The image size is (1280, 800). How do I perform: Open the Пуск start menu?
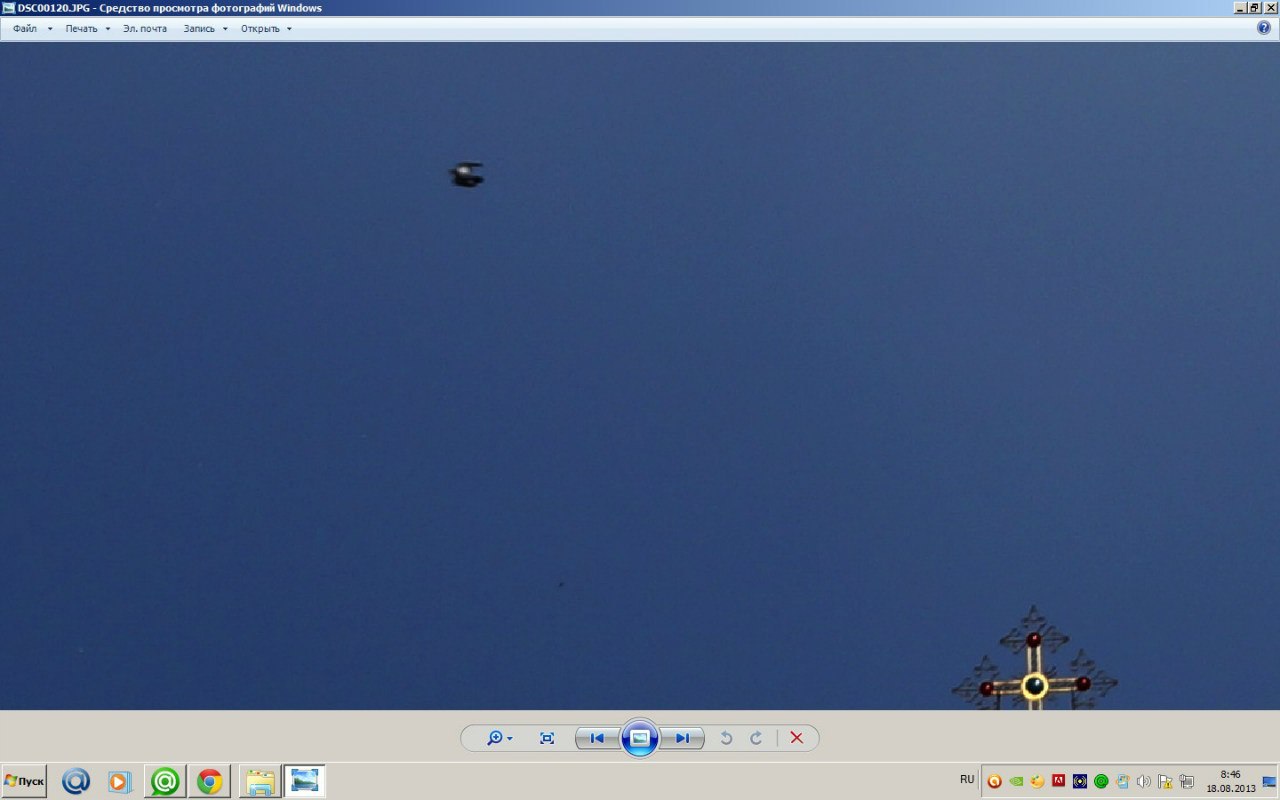coord(24,781)
